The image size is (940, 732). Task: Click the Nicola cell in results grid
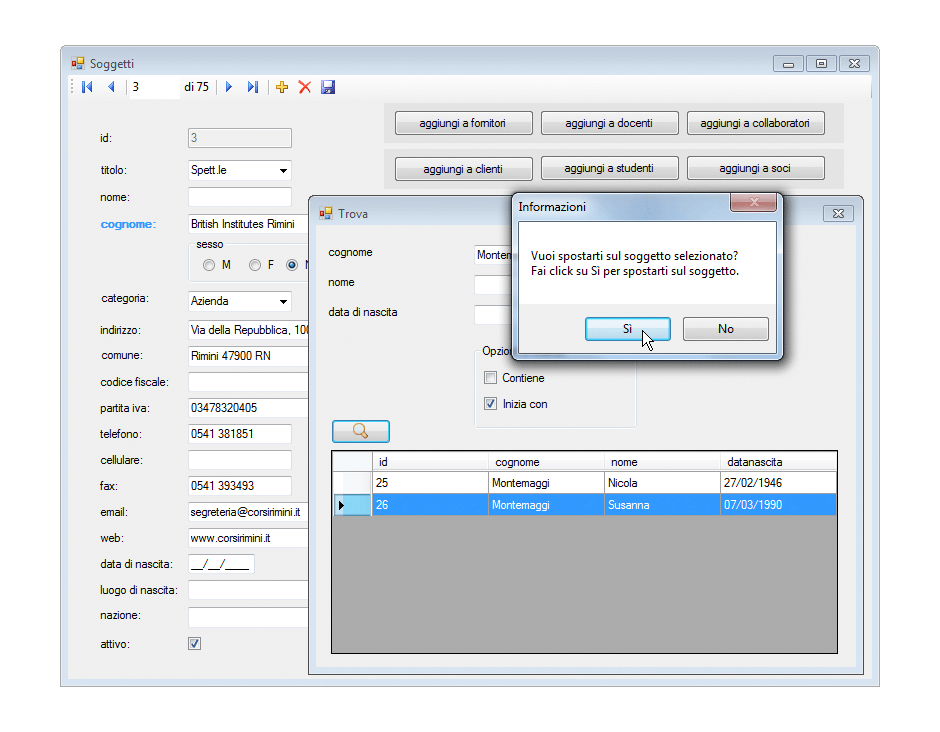point(662,483)
